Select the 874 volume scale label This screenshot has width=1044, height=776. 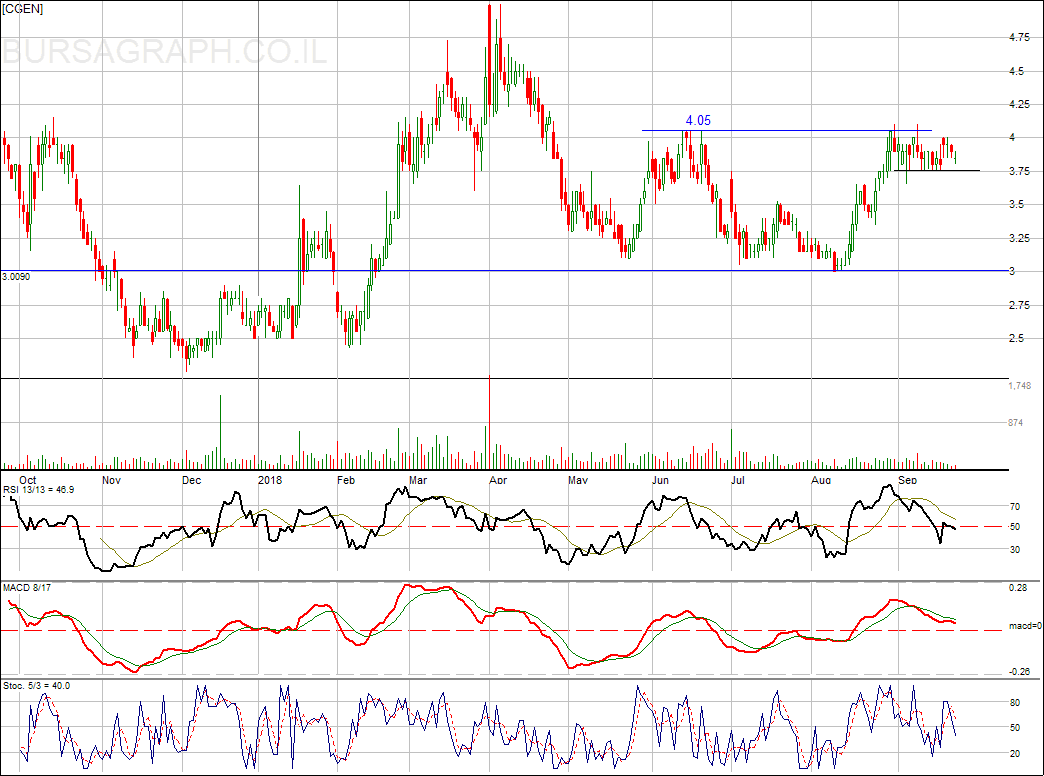pos(1015,423)
